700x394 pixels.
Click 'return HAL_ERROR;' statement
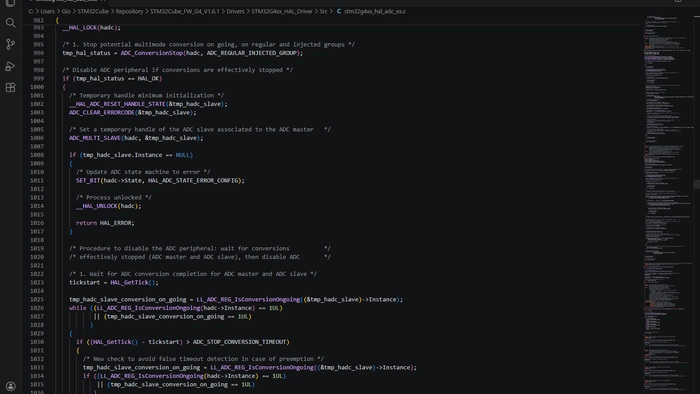point(105,223)
